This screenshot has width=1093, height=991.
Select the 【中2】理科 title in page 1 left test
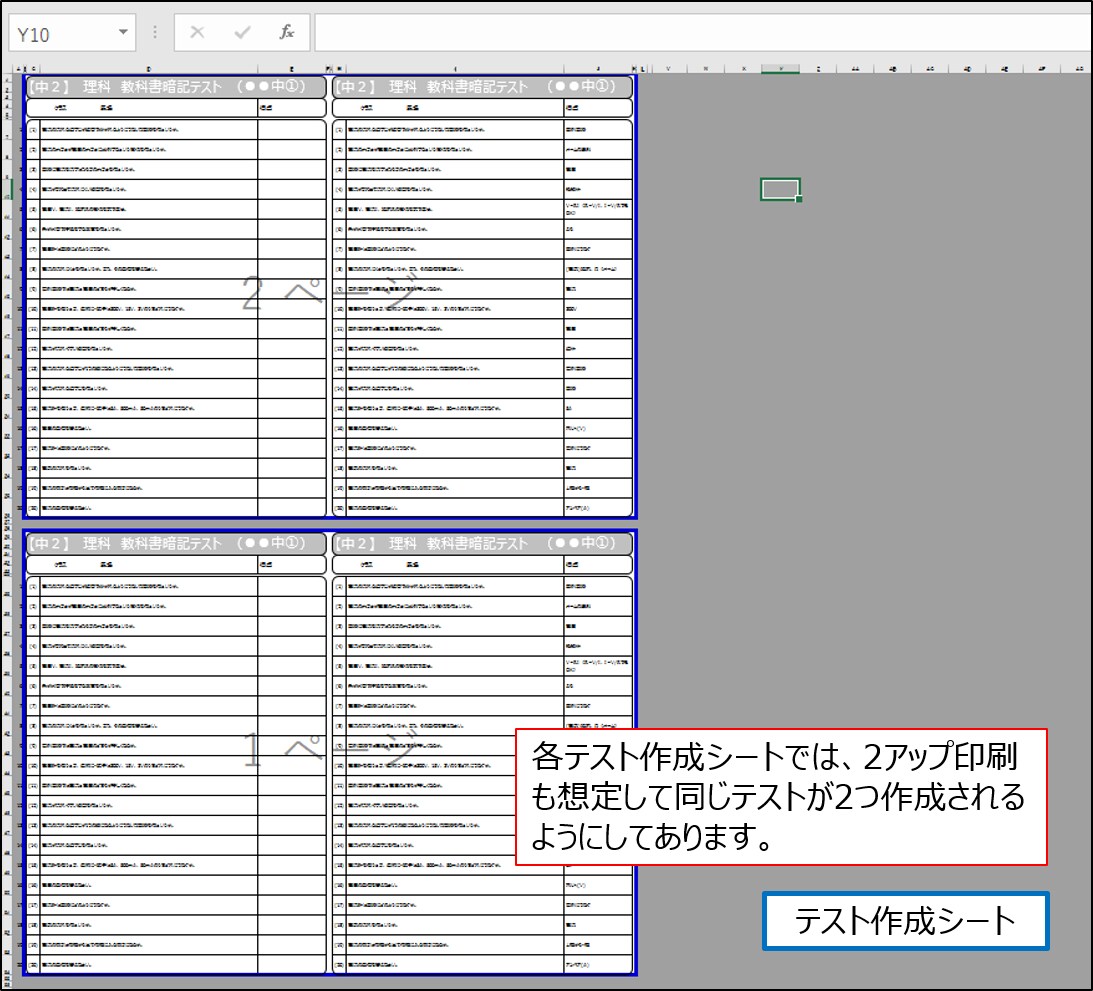point(176,544)
